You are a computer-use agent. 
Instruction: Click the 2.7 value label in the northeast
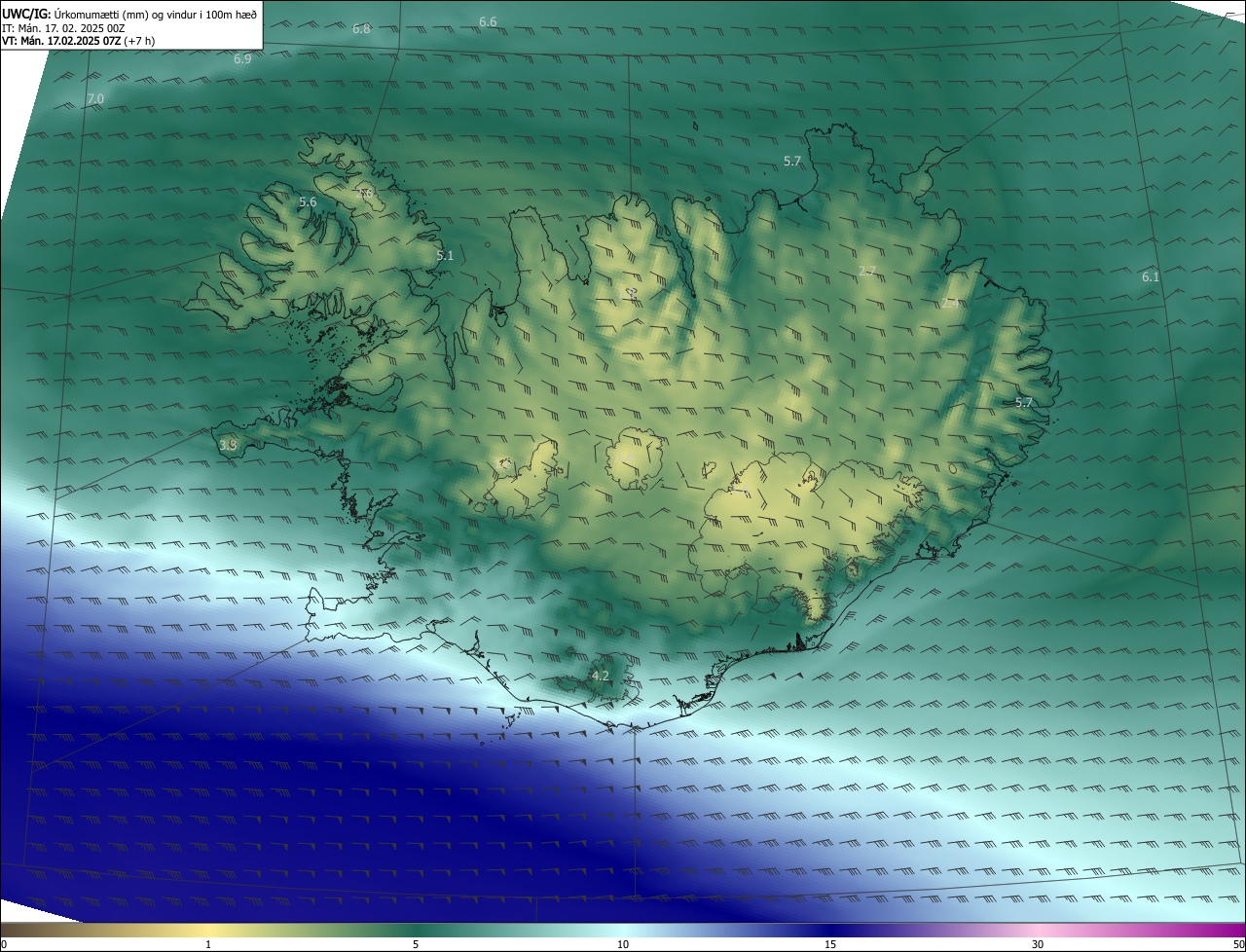tap(867, 271)
